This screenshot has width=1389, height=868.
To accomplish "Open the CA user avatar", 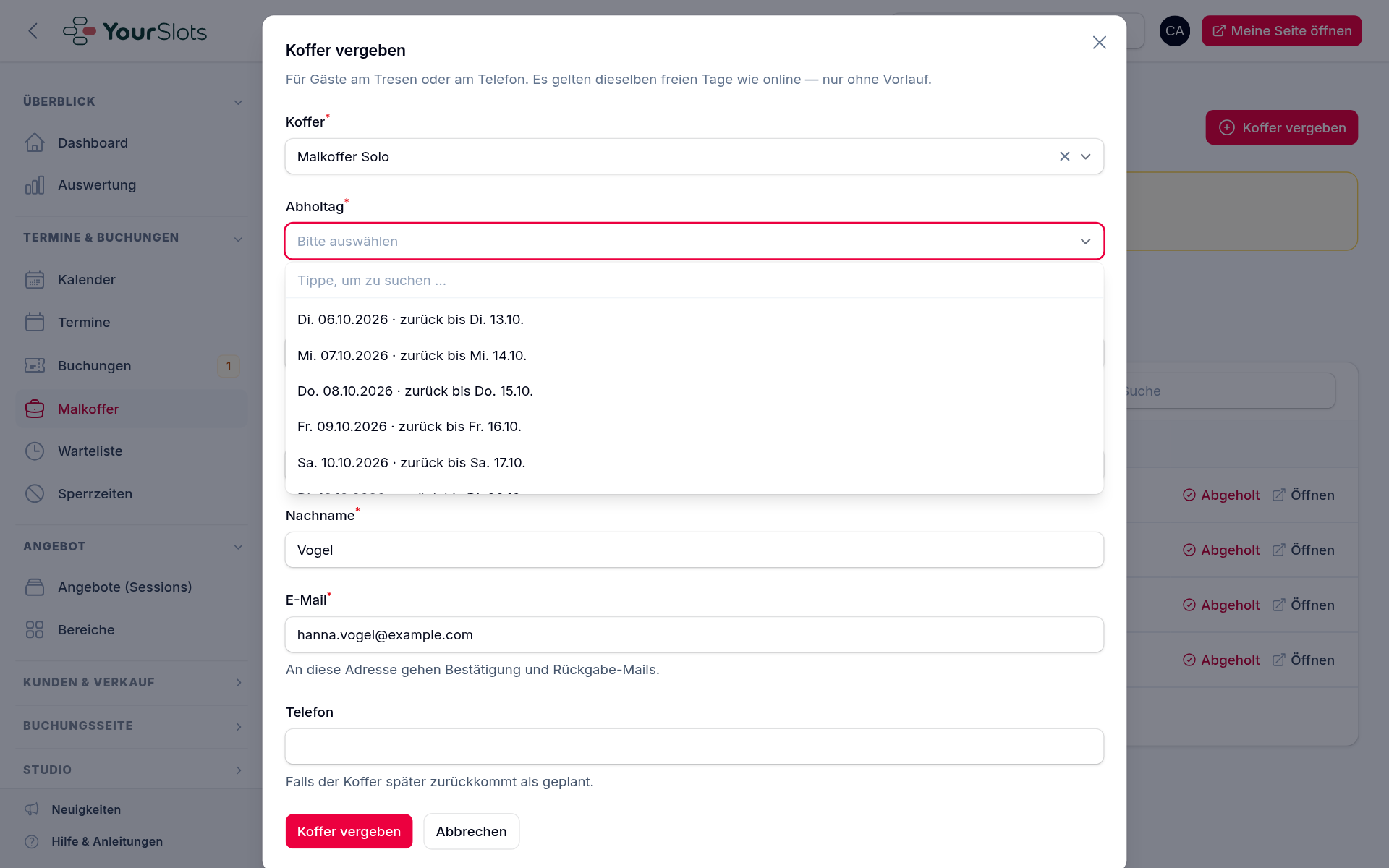I will pyautogui.click(x=1175, y=31).
